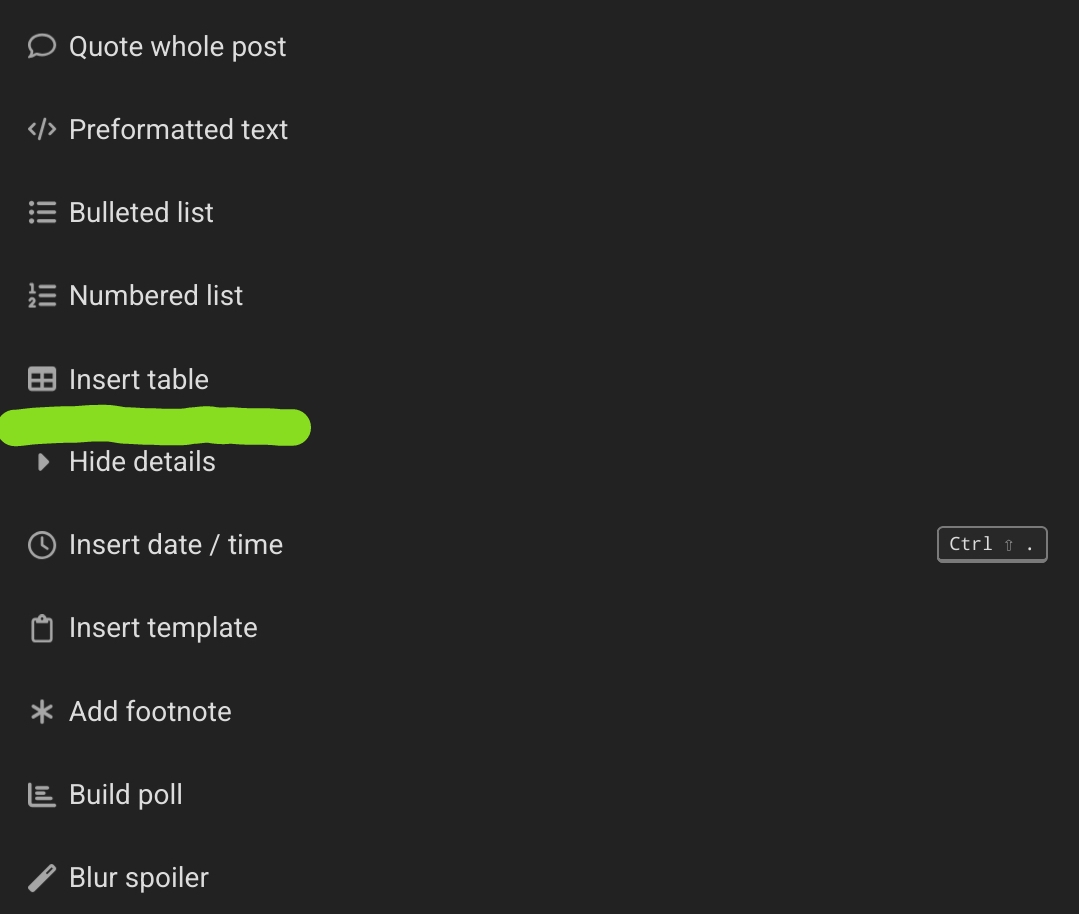
Task: Choose Add footnote menu item
Action: (x=150, y=712)
